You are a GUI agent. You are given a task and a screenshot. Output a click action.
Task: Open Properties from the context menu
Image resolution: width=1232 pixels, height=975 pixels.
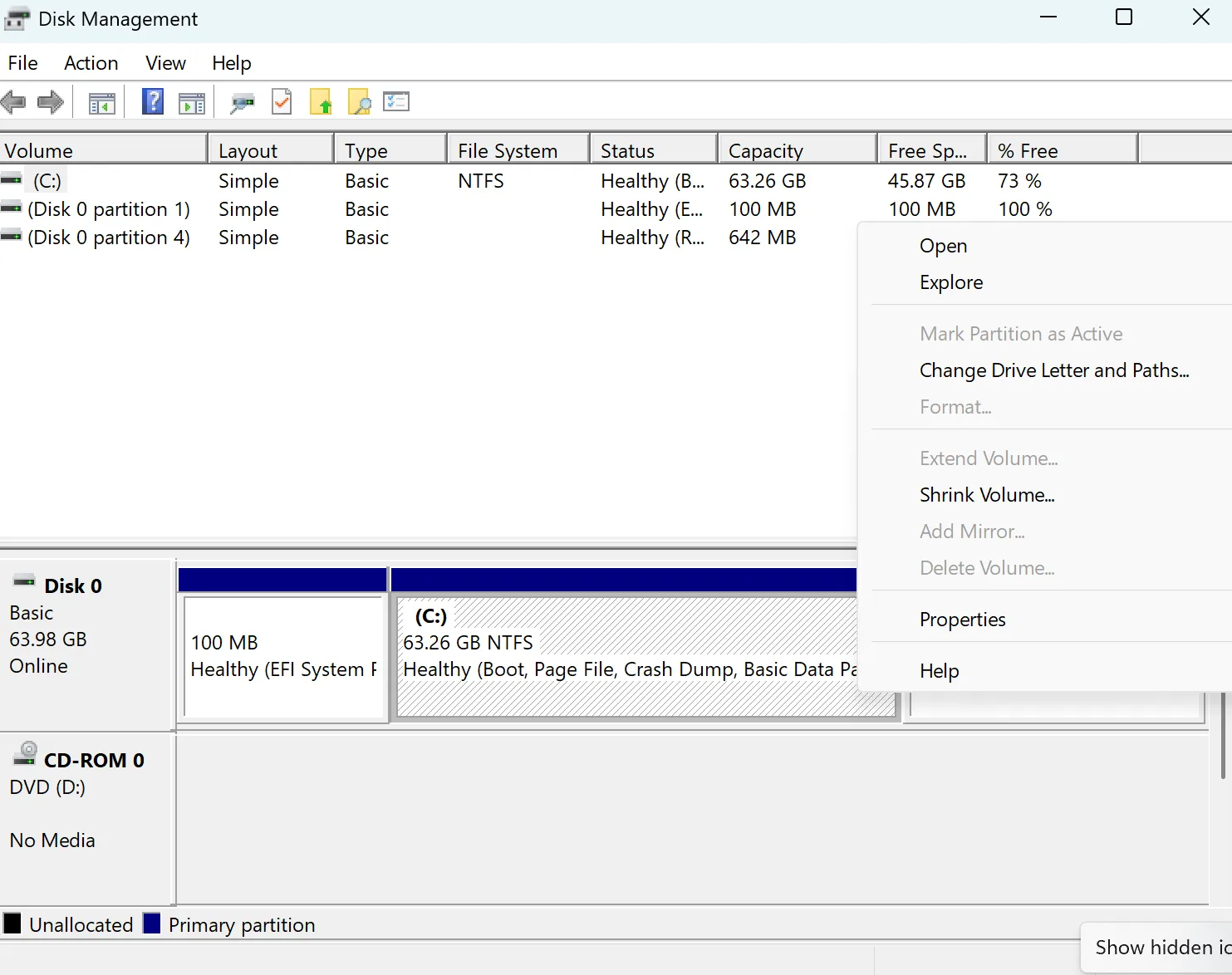tap(962, 619)
